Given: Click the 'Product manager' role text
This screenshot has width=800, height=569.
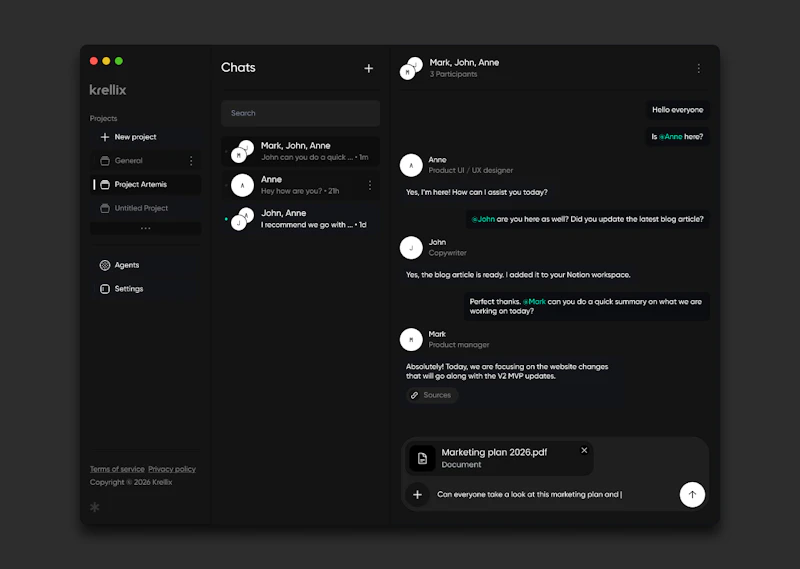Looking at the screenshot, I should pos(459,345).
